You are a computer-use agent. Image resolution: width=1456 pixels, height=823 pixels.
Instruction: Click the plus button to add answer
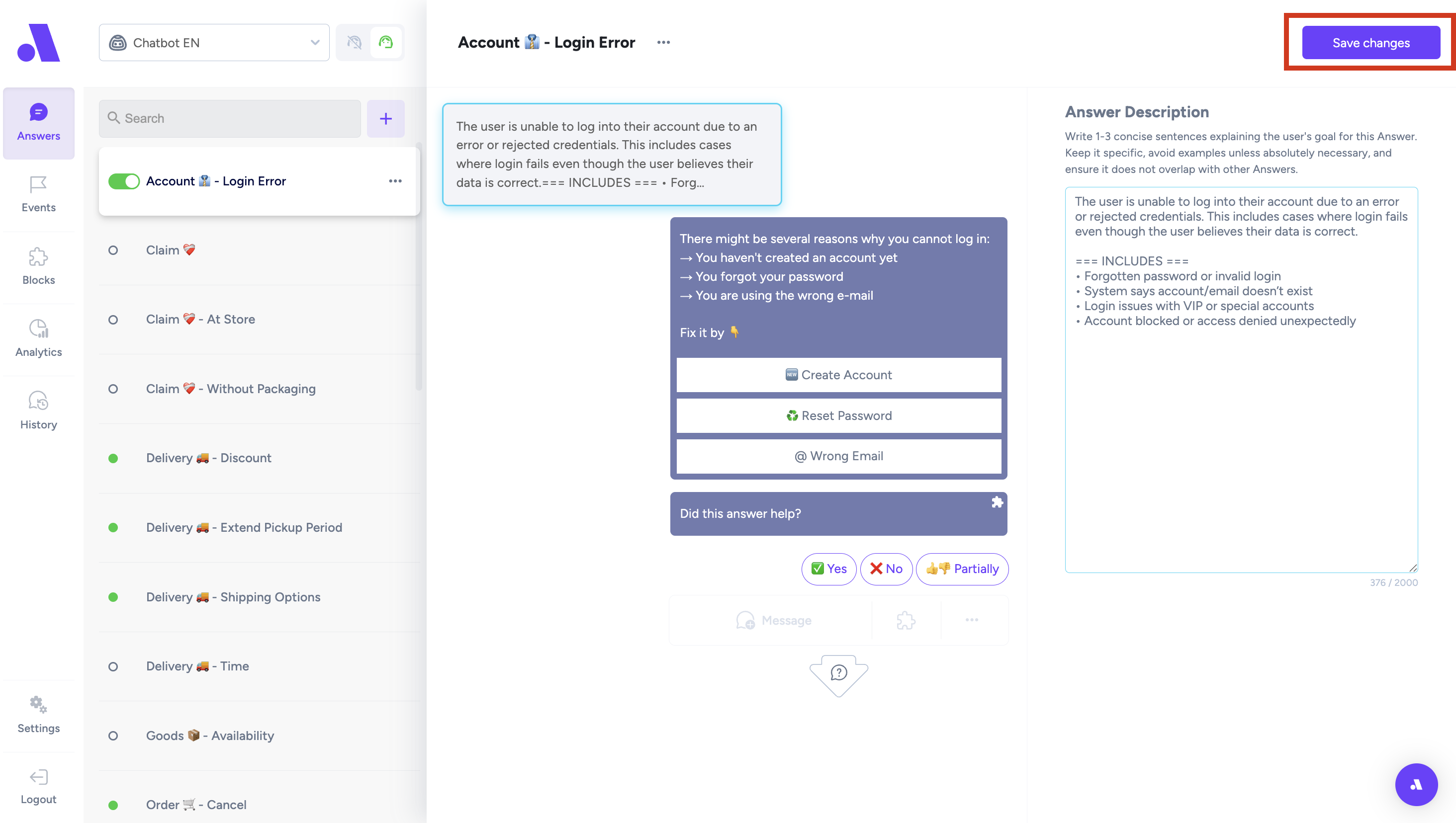[x=385, y=119]
